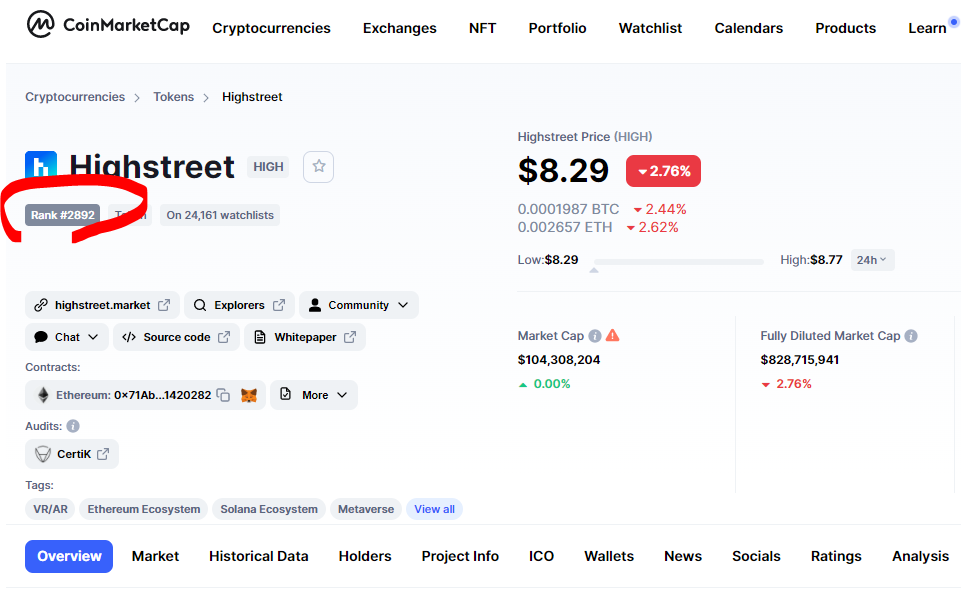Click the Fully Diluted Market Cap info icon
This screenshot has width=961, height=598.
point(911,336)
